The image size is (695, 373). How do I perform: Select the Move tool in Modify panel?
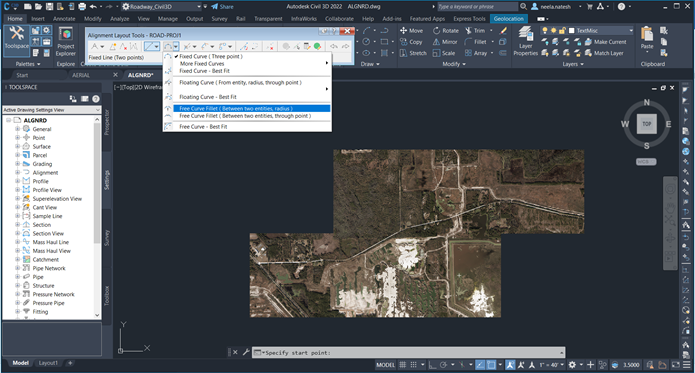[411, 31]
